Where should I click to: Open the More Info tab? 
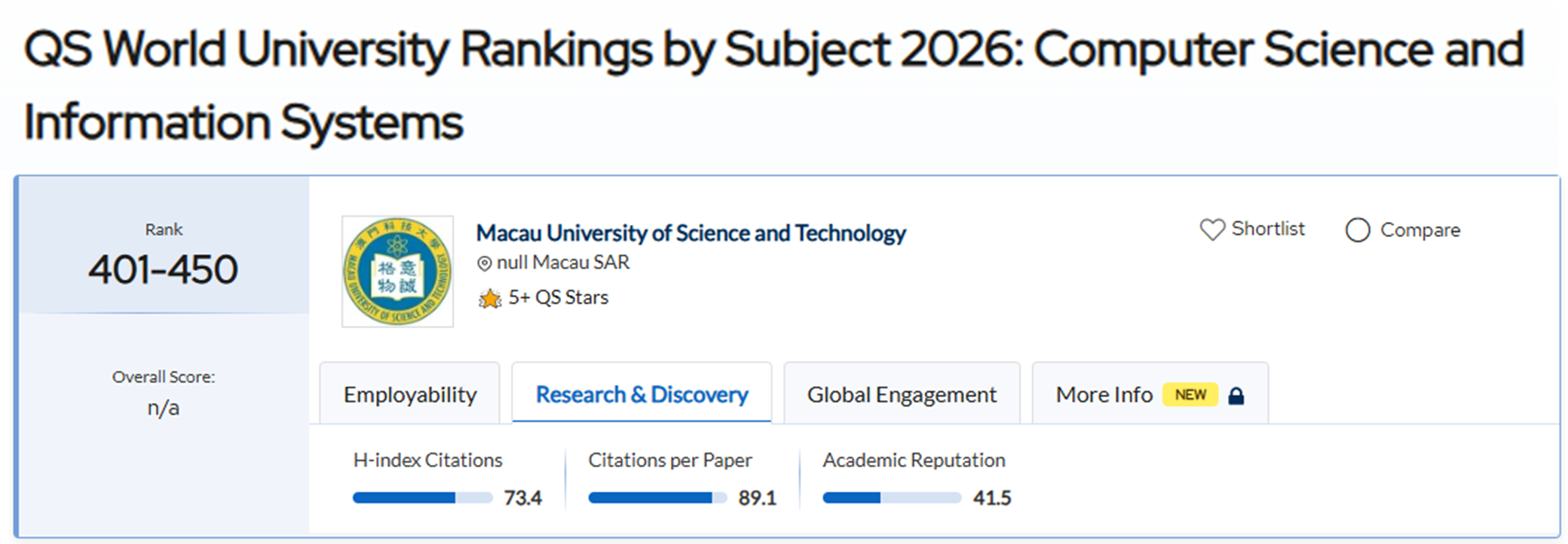[1104, 395]
